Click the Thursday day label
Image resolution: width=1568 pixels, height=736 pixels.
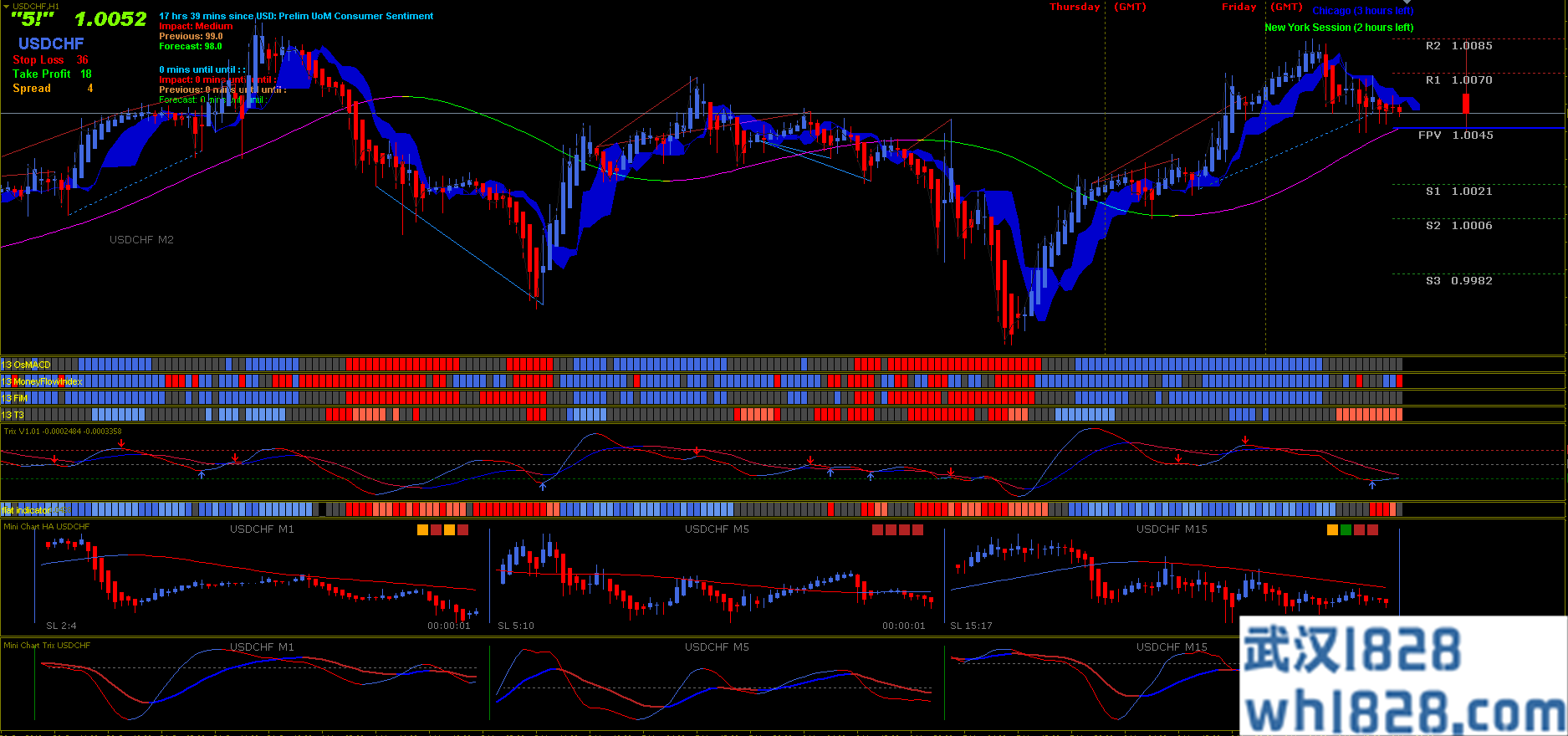tap(1075, 7)
